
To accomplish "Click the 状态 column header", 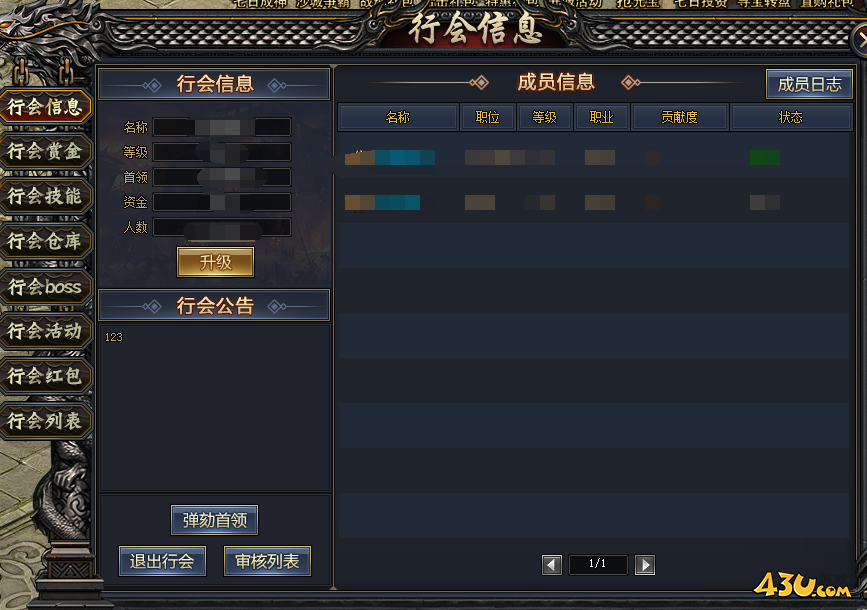I will pos(791,117).
